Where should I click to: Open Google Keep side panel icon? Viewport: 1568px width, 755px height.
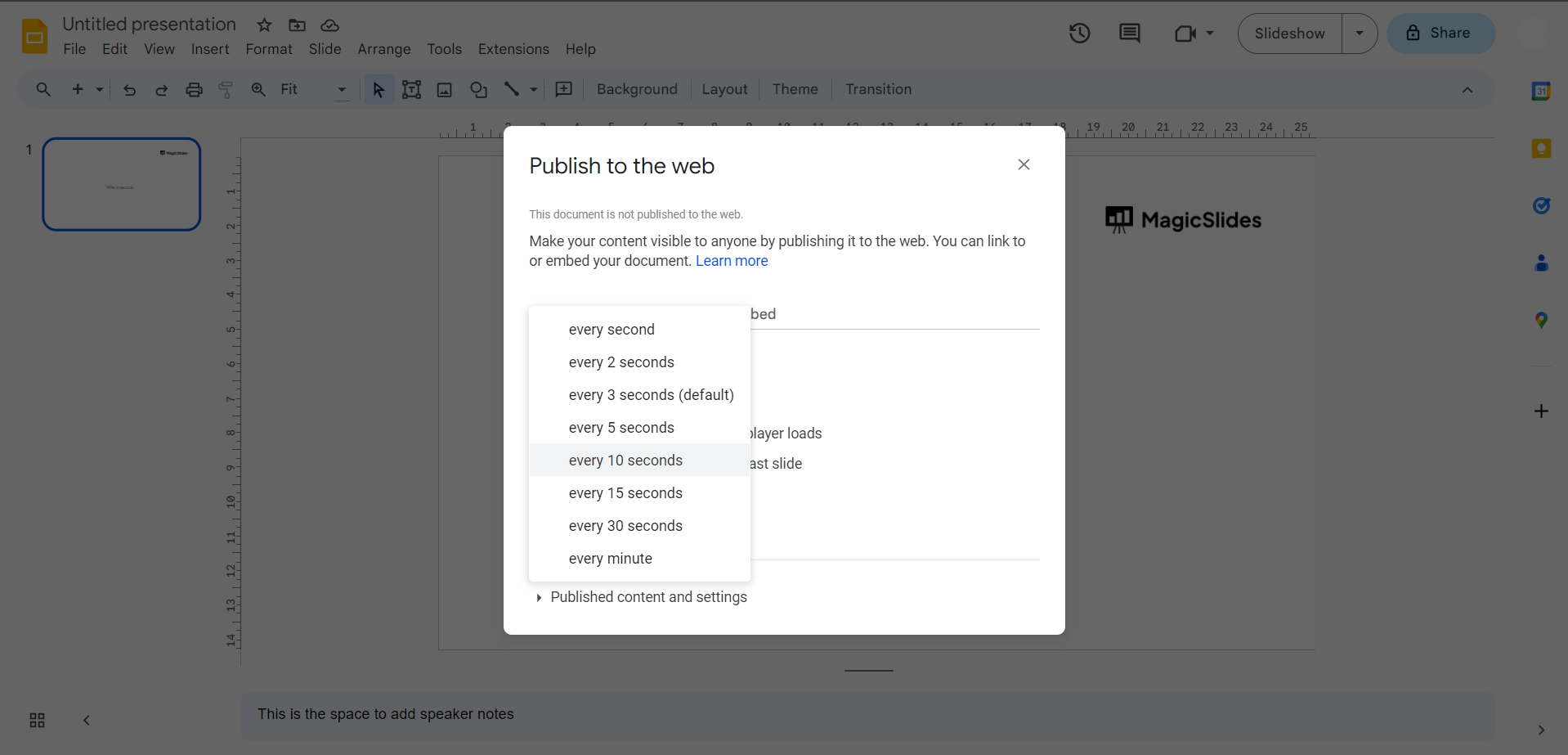point(1540,149)
